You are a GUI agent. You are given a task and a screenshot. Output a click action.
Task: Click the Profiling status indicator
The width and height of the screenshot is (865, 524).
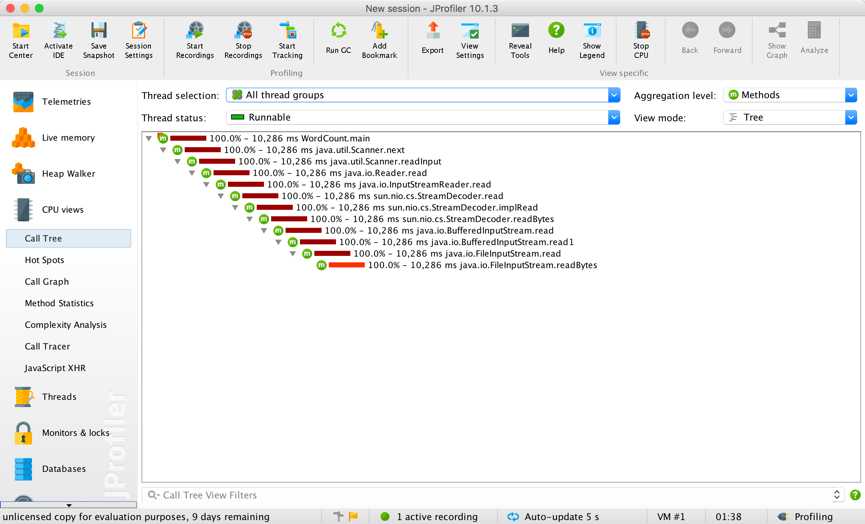pos(805,517)
